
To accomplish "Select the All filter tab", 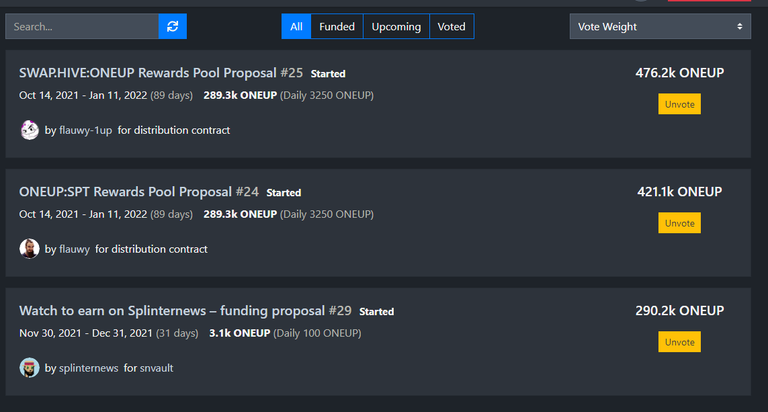I will 296,26.
